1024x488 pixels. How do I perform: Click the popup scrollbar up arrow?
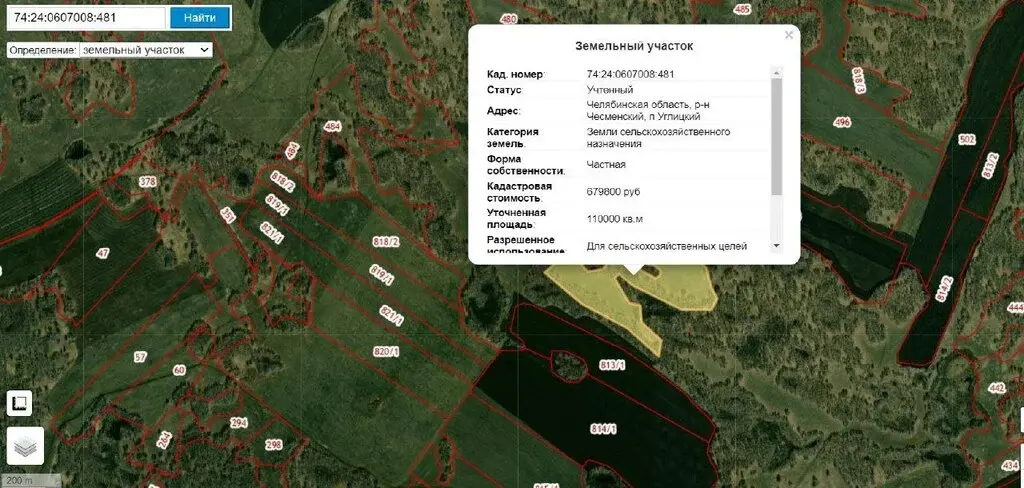pyautogui.click(x=776, y=72)
